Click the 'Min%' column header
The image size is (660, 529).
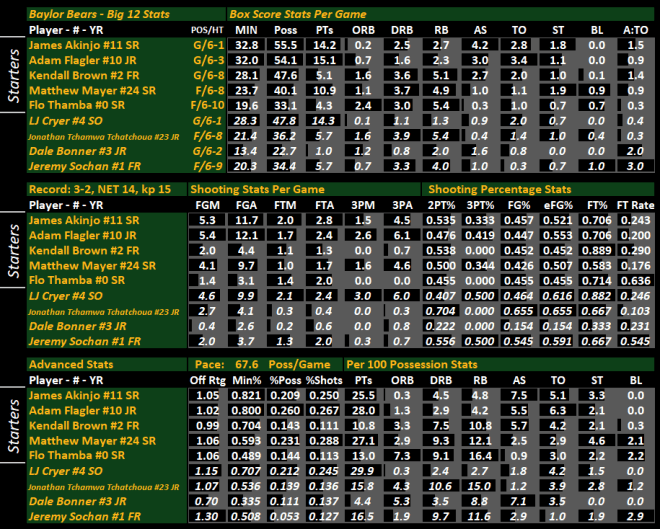click(x=247, y=380)
